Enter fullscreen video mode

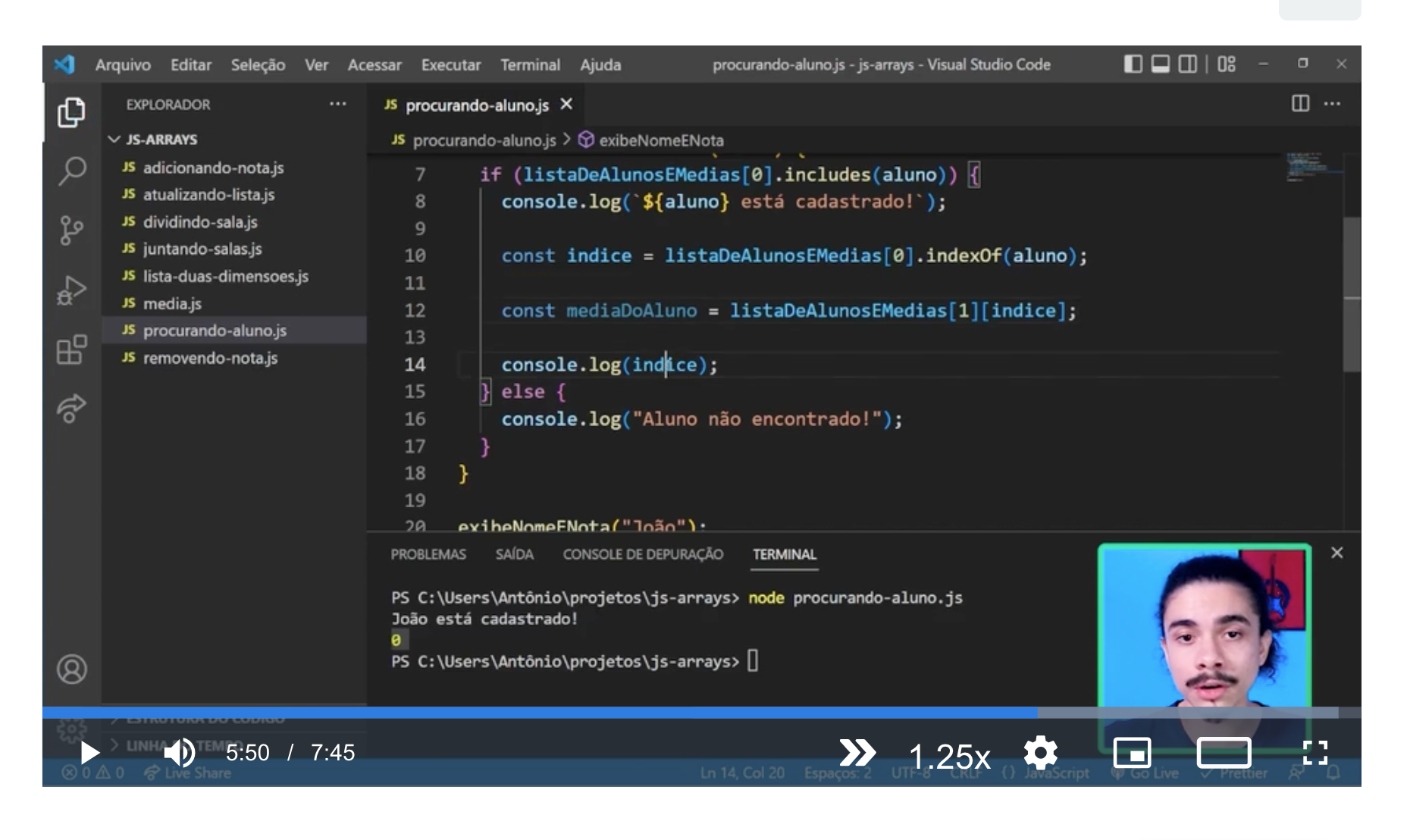1315,753
